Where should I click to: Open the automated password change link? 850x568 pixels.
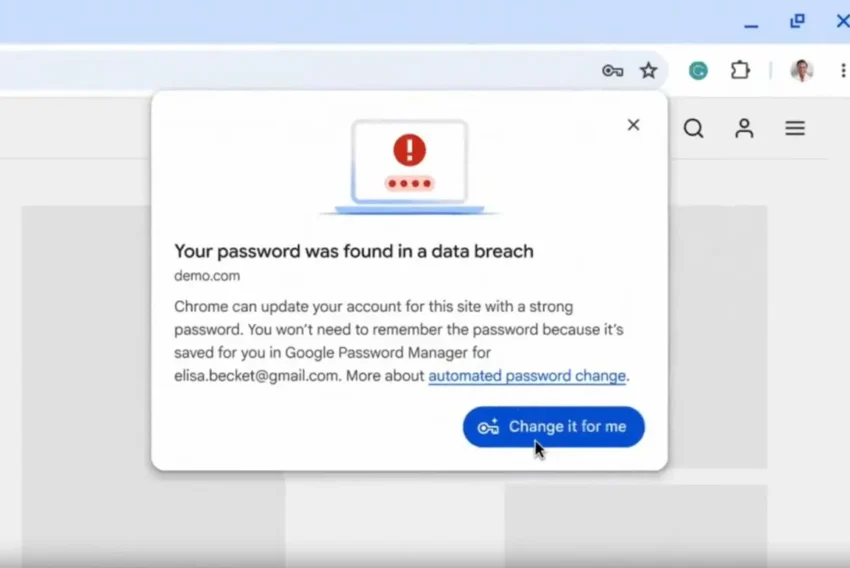tap(527, 376)
